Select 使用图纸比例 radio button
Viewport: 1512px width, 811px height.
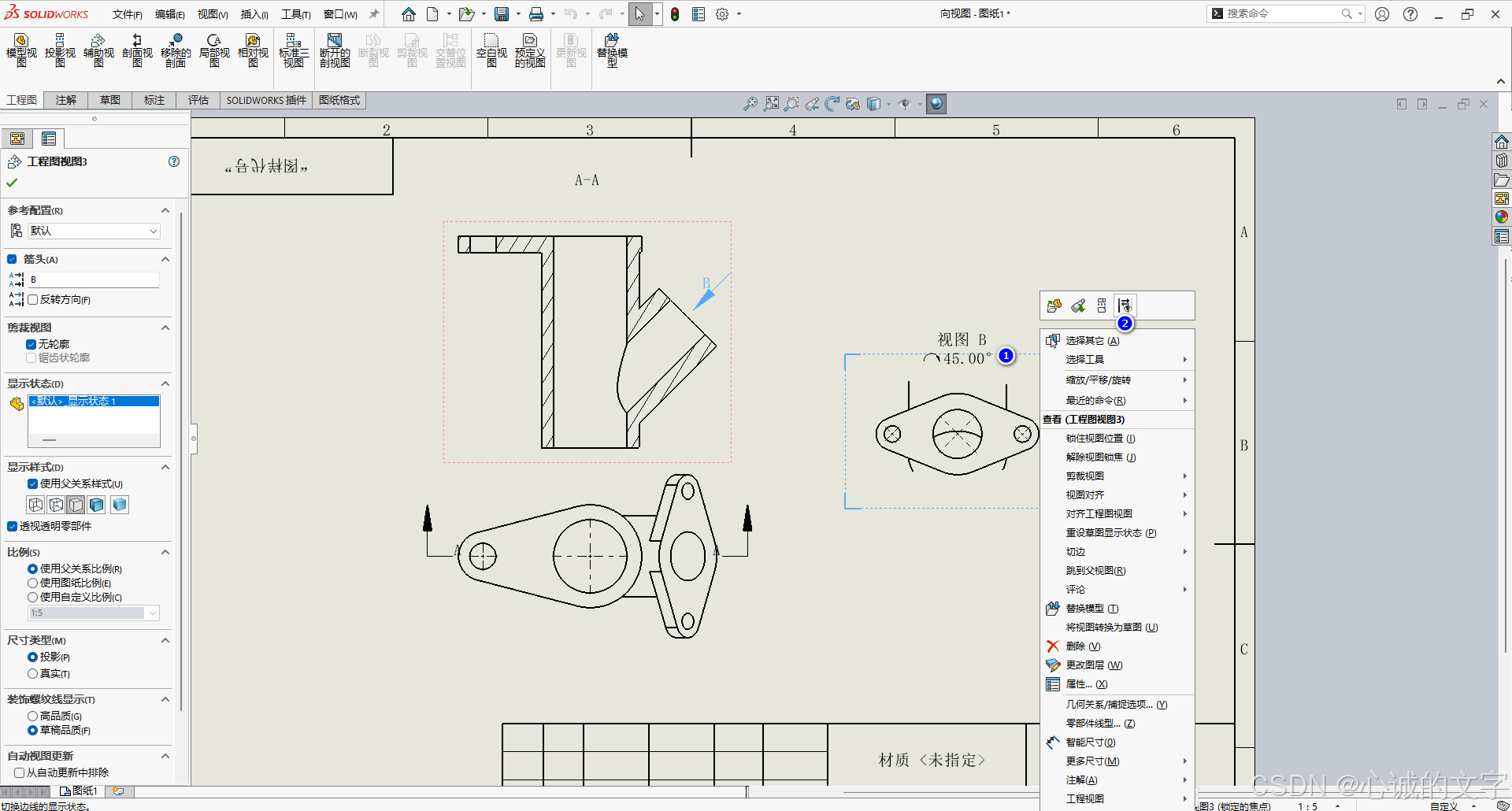coord(32,583)
